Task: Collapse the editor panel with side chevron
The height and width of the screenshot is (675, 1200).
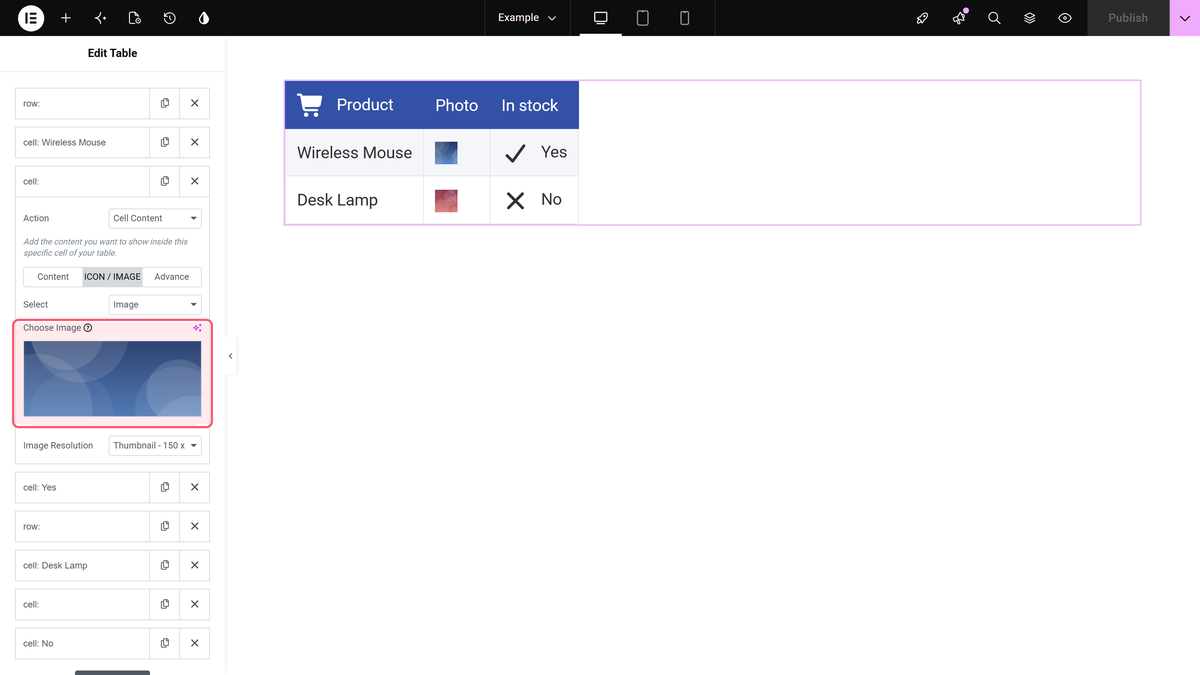Action: [231, 356]
